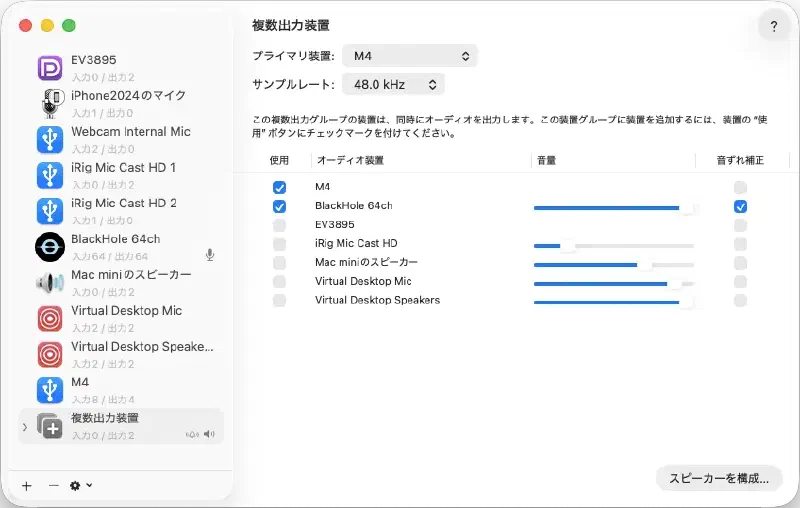Screen dimensions: 800x508
Task: Click the 音ずれ補正 column header
Action: click(740, 160)
